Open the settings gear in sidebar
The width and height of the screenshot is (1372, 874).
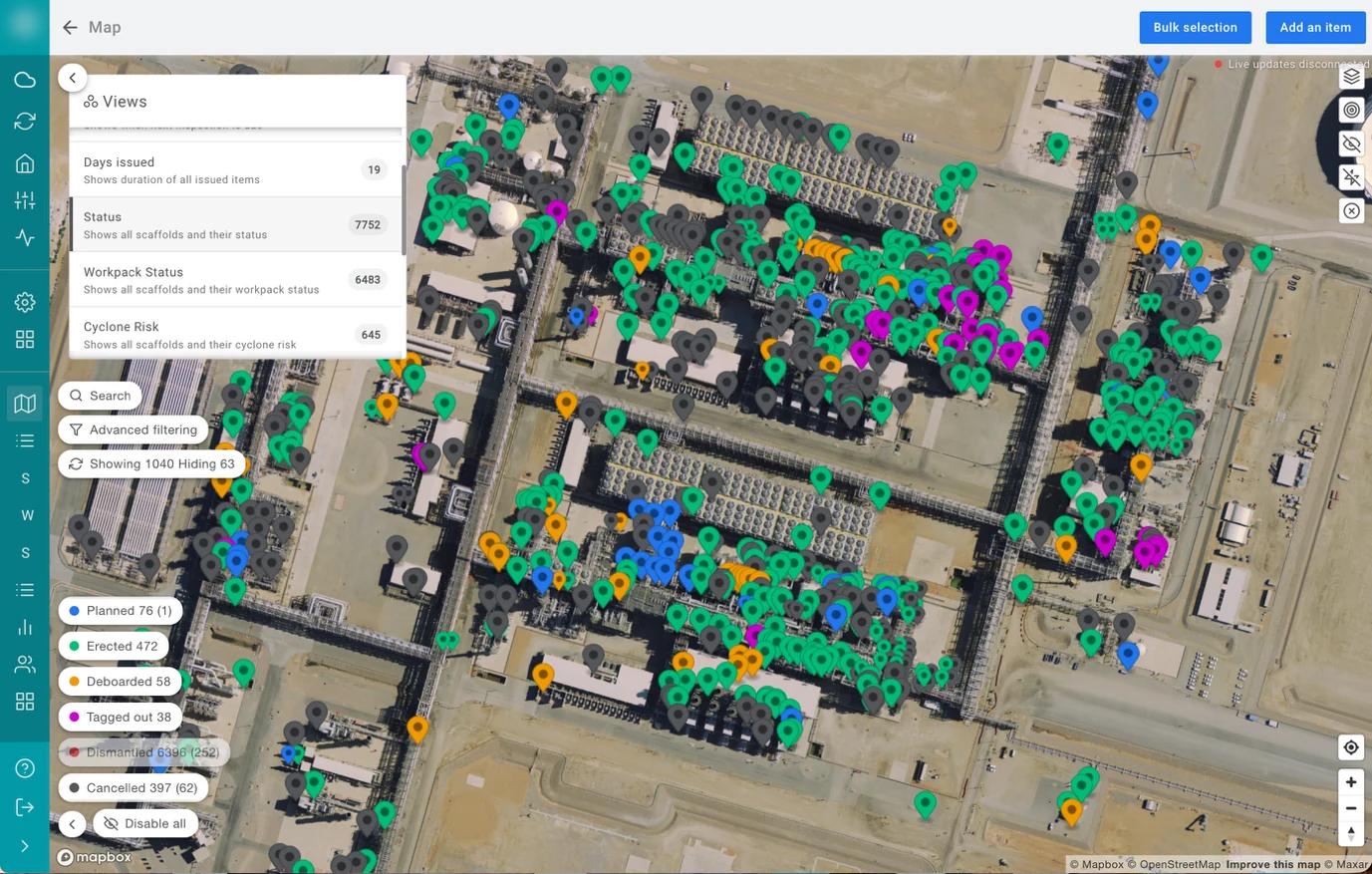click(x=25, y=302)
